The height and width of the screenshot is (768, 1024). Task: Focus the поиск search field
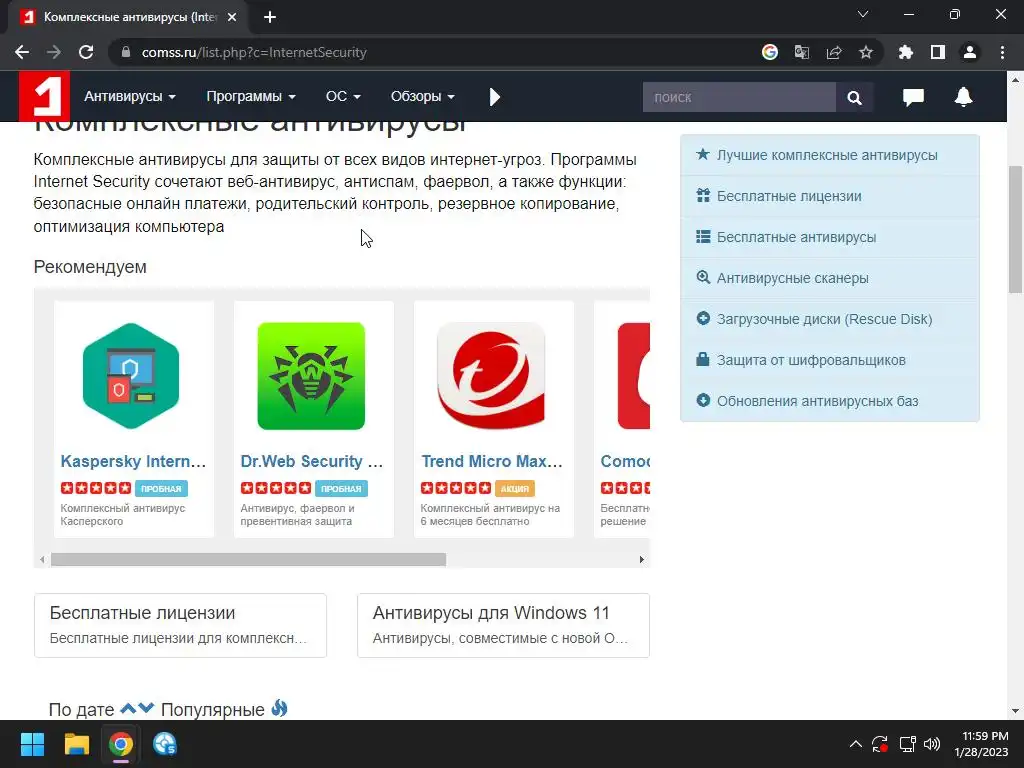[x=739, y=97]
